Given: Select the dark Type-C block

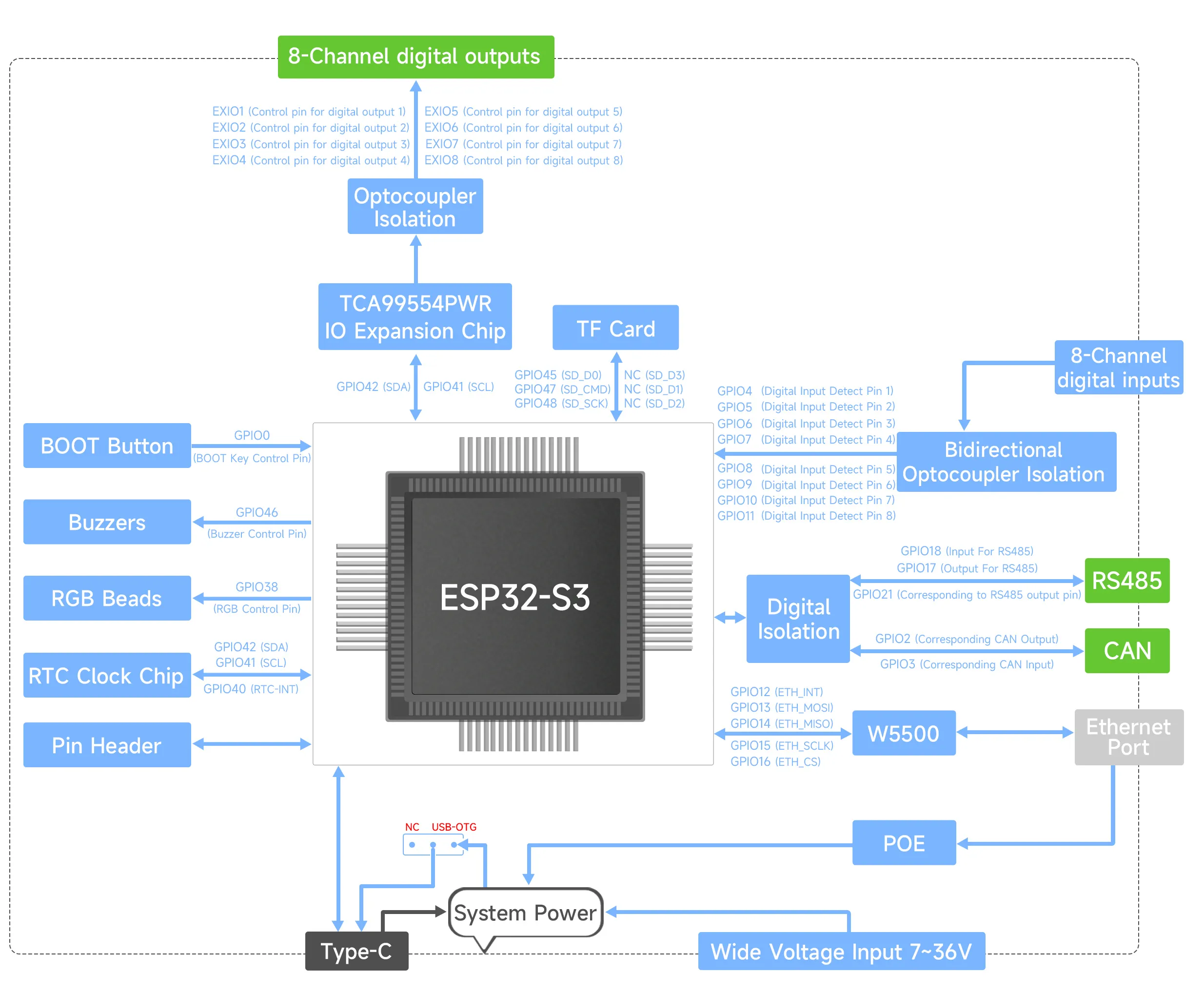Looking at the screenshot, I should click(x=357, y=952).
